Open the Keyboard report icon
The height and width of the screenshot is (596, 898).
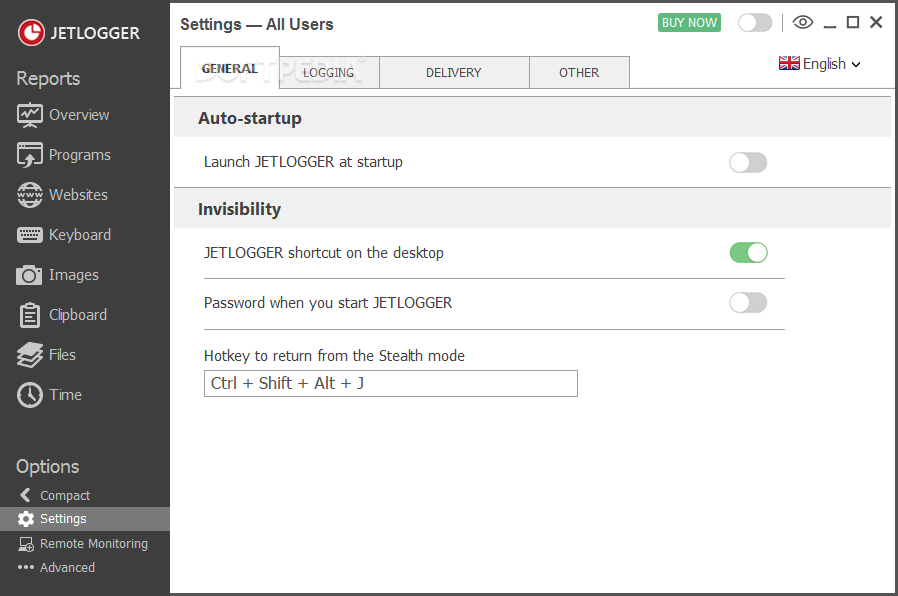click(x=30, y=235)
